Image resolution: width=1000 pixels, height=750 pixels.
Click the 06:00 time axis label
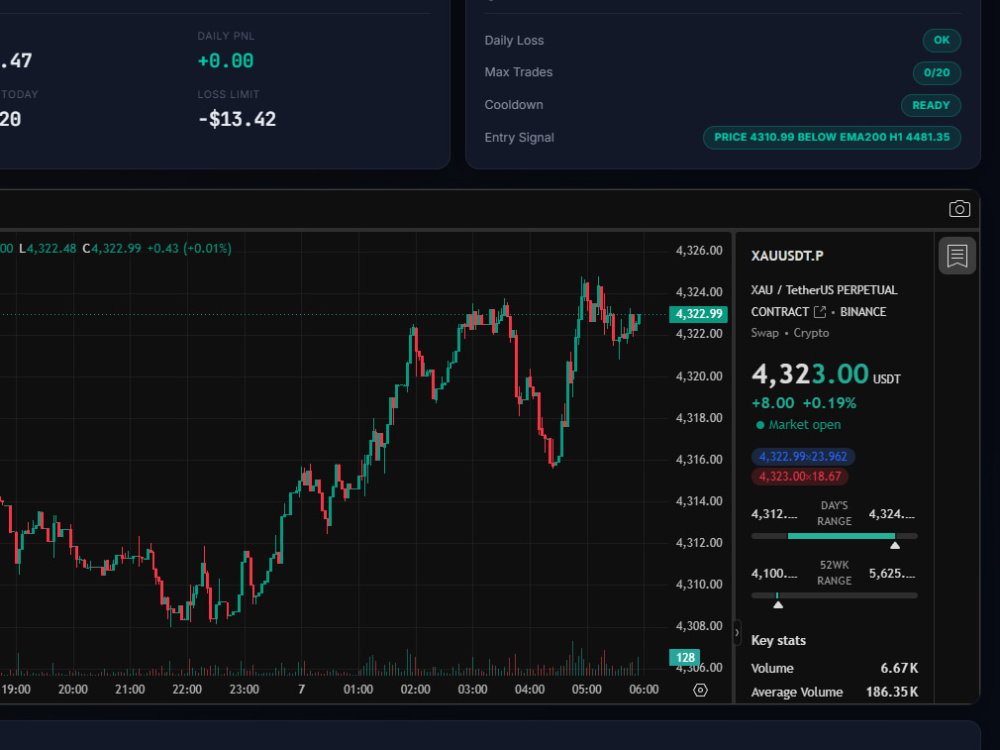pyautogui.click(x=643, y=689)
